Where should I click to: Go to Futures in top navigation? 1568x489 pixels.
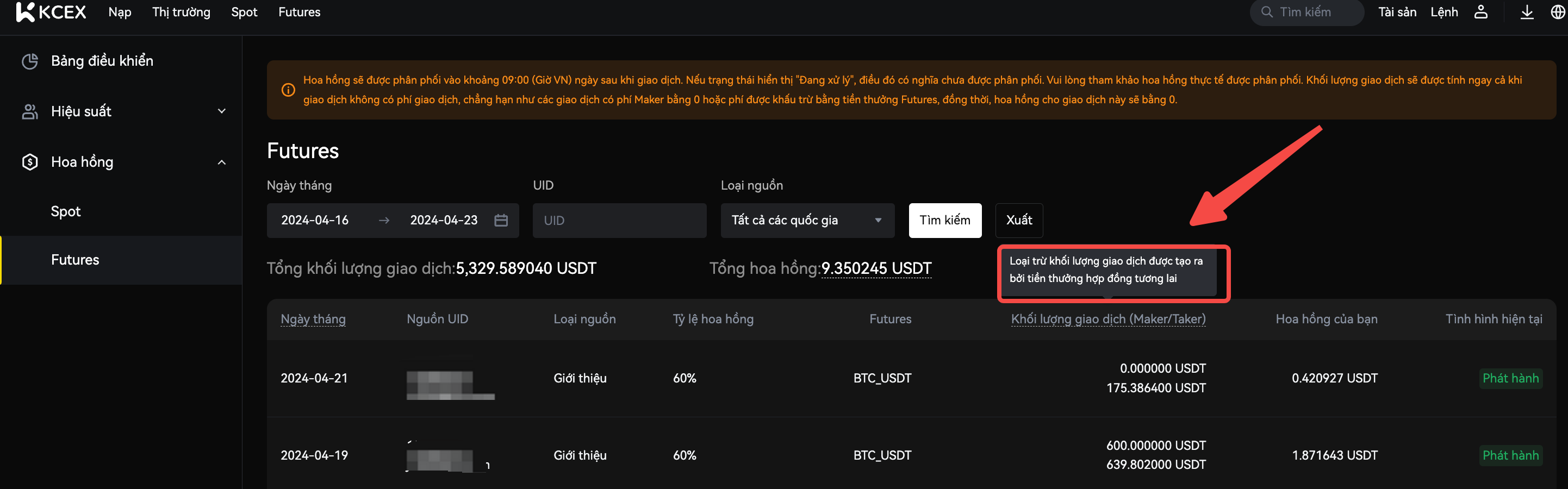[x=299, y=12]
